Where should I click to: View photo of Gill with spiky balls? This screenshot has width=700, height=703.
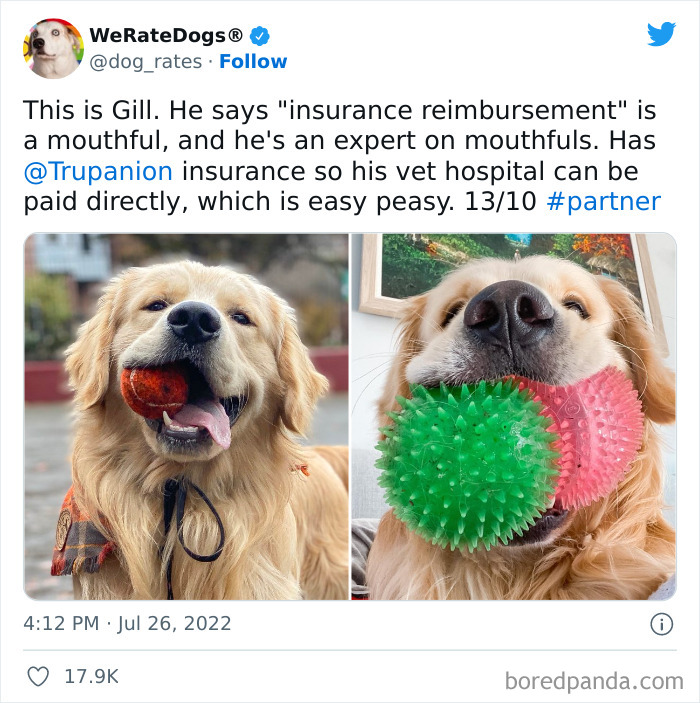pos(514,417)
